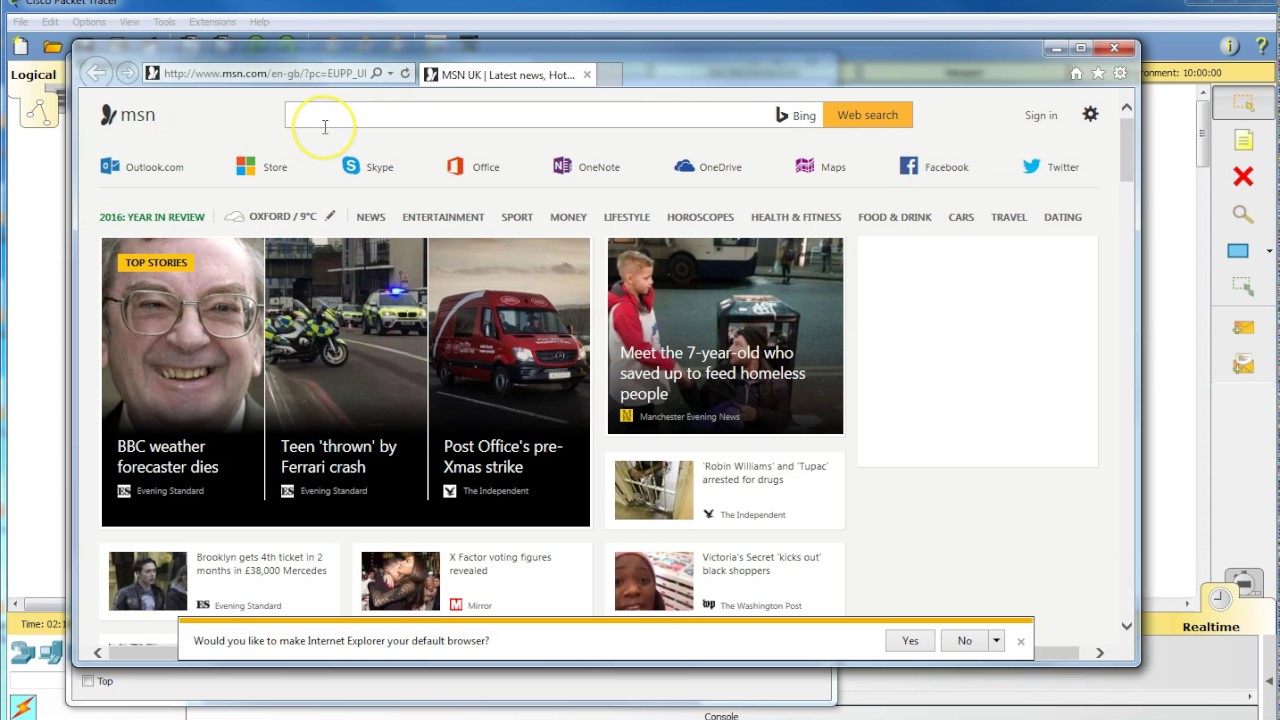
Task: Dismiss the default browser notification bar
Action: click(x=1021, y=642)
